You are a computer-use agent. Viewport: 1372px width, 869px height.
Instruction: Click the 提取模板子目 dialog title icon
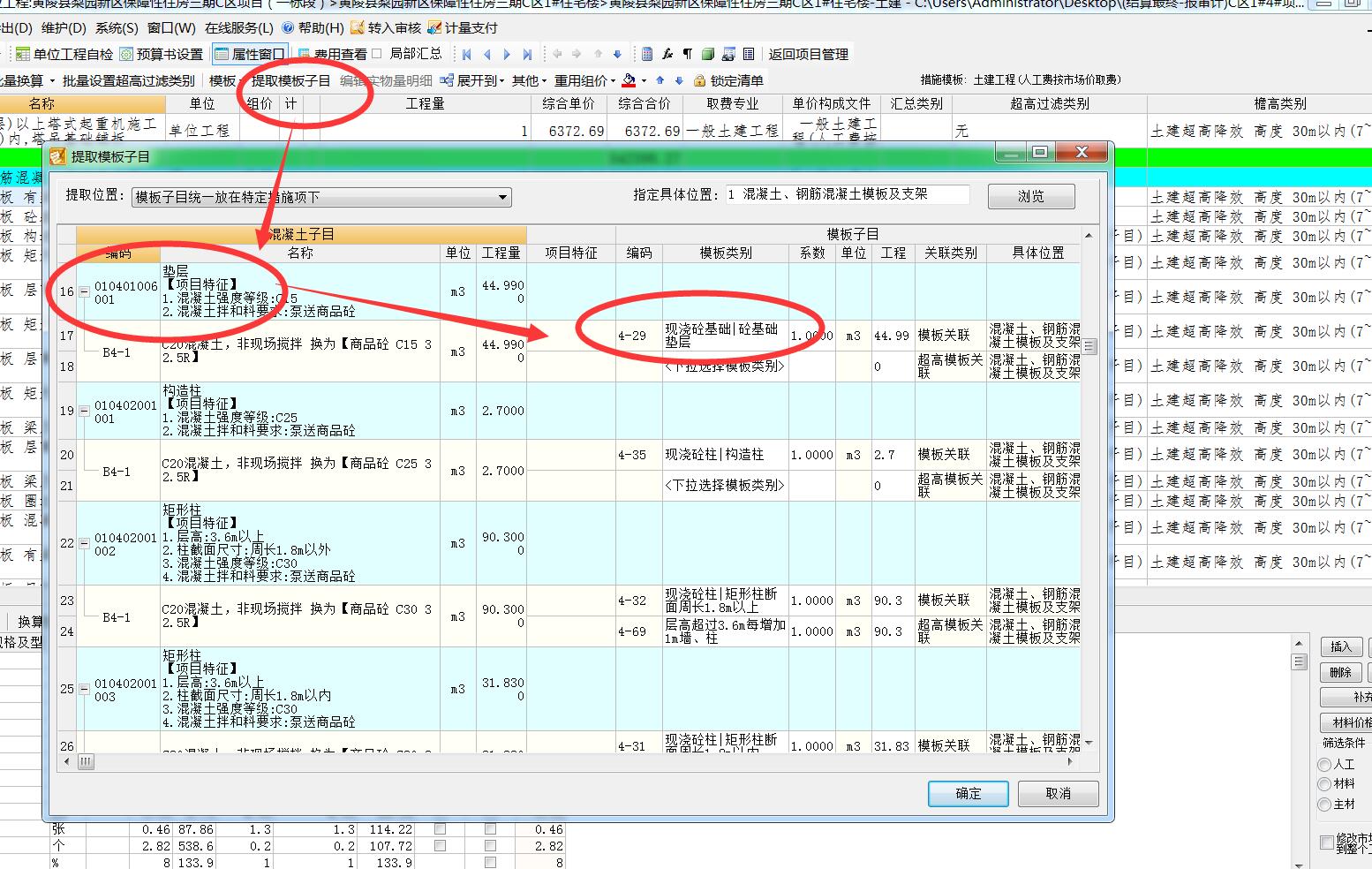57,157
